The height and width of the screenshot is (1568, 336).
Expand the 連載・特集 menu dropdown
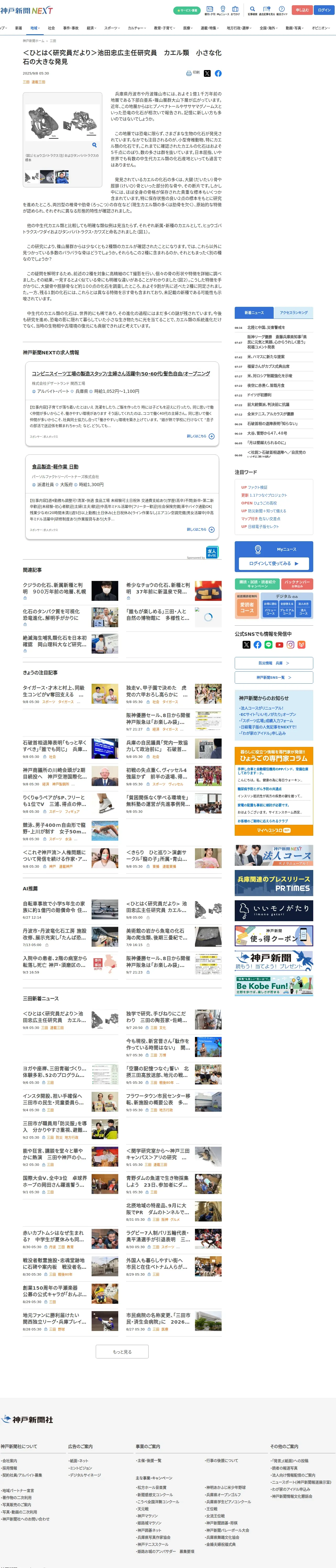(x=210, y=28)
